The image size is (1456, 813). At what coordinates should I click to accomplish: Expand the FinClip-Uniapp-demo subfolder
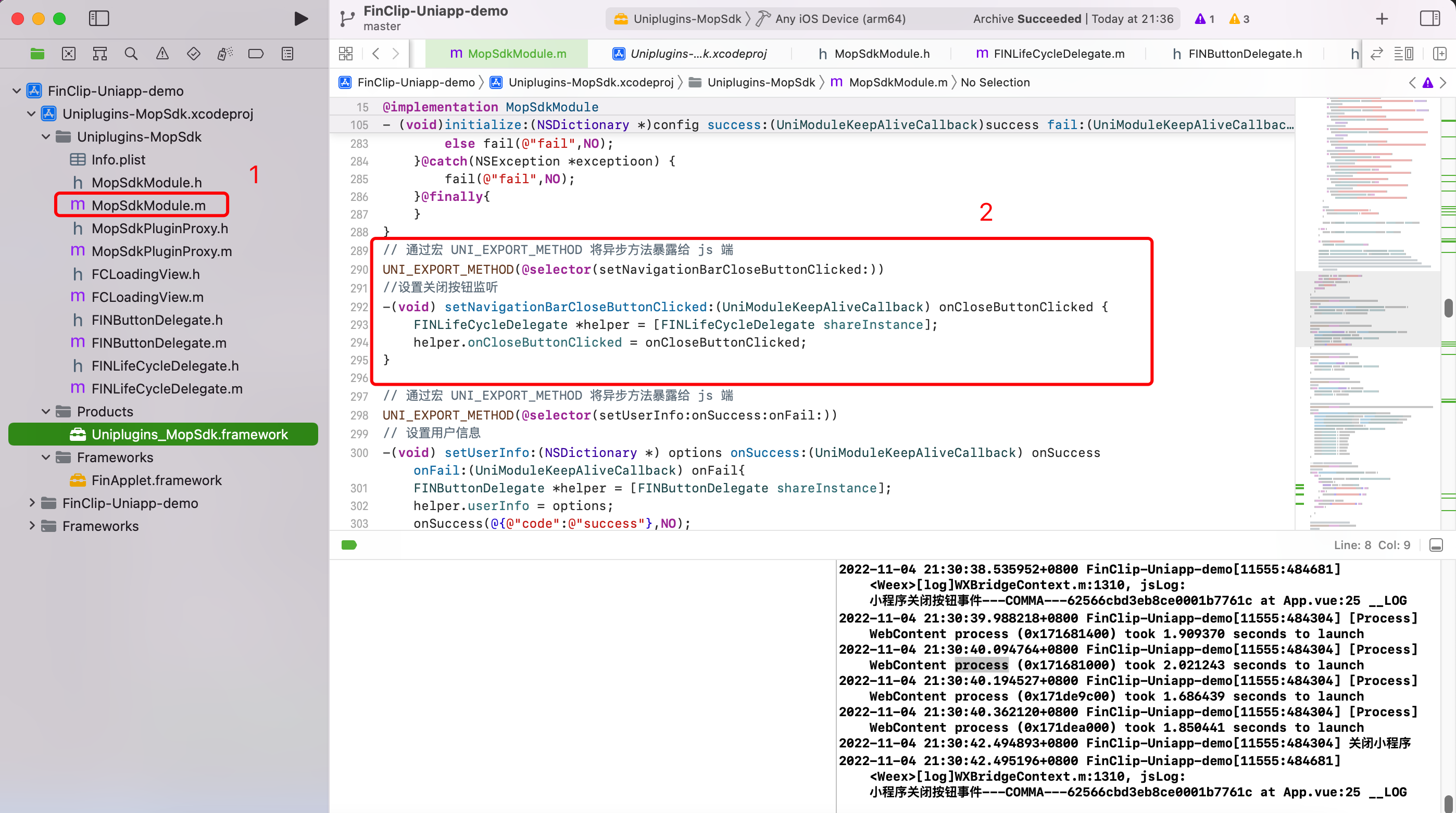(32, 503)
